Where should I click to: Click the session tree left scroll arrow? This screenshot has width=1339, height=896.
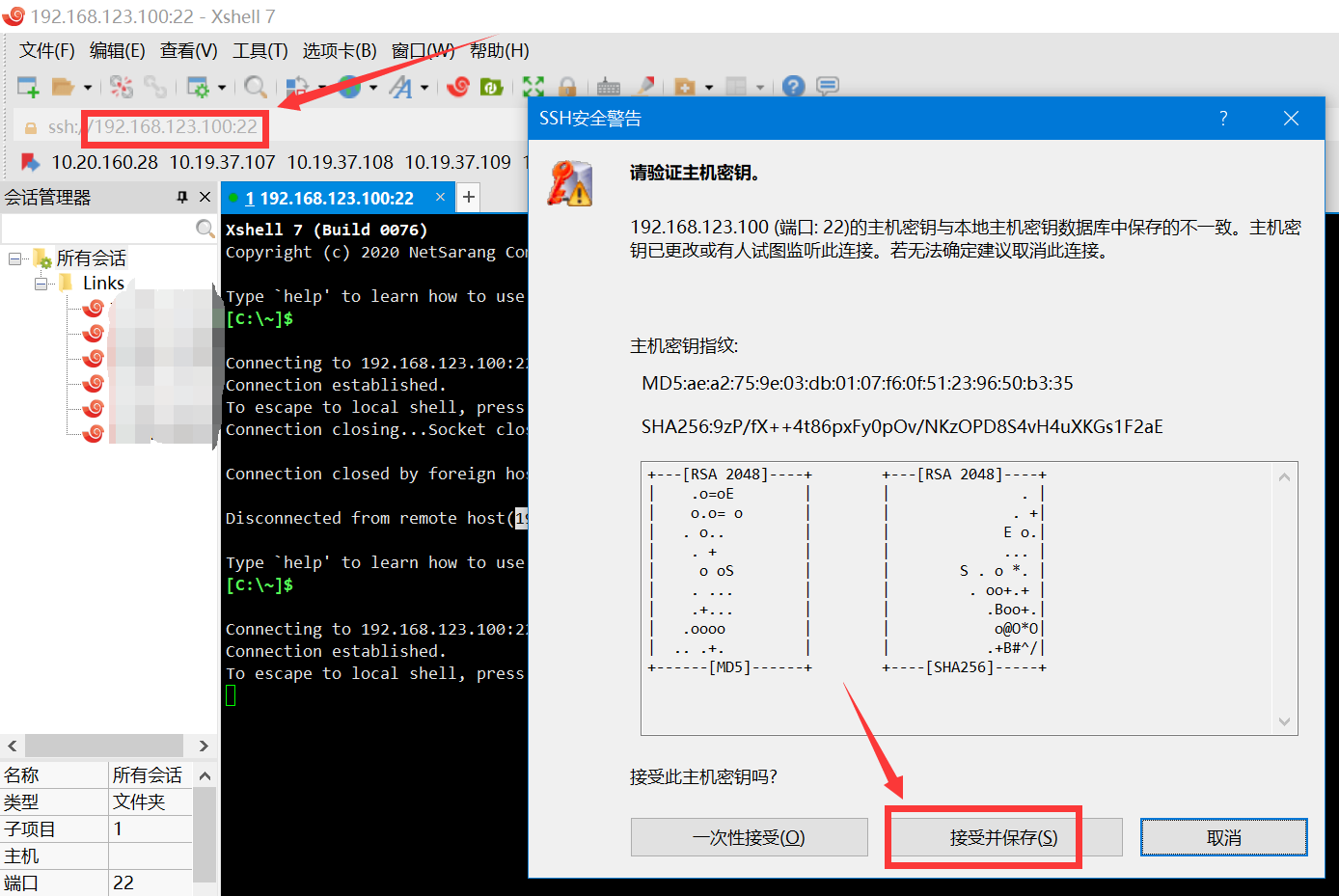(13, 746)
